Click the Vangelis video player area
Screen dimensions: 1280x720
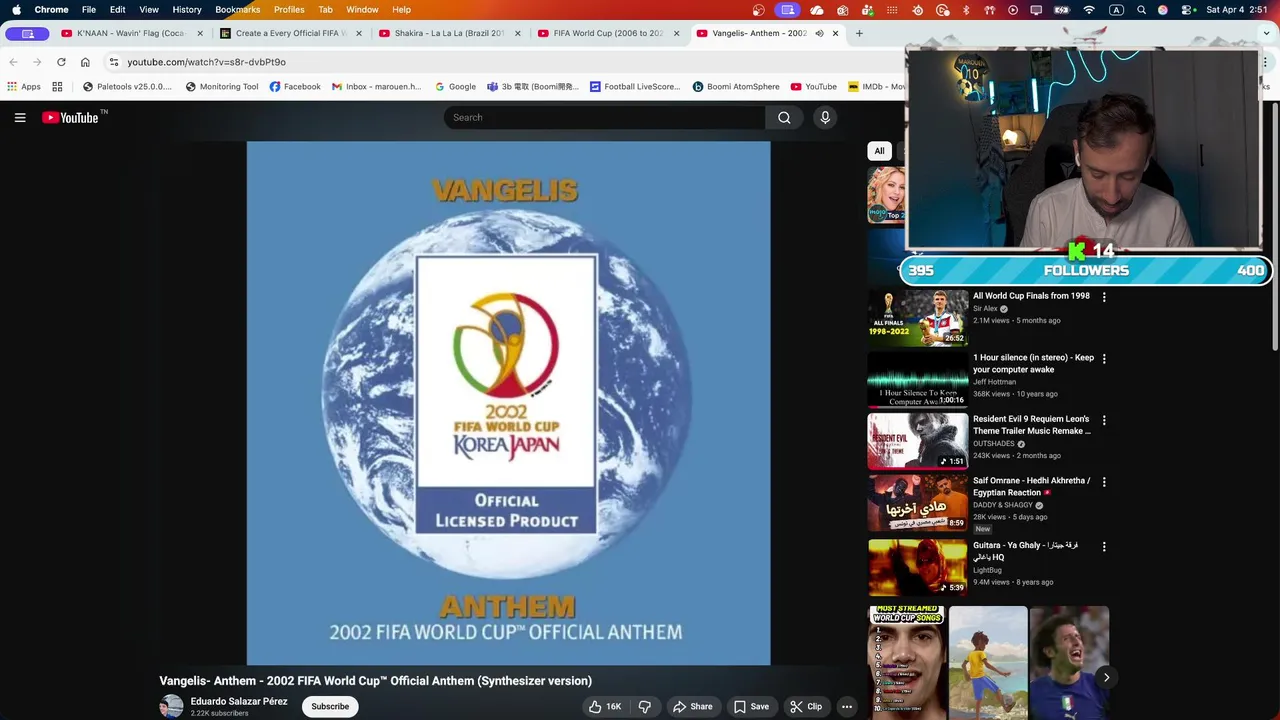(508, 403)
